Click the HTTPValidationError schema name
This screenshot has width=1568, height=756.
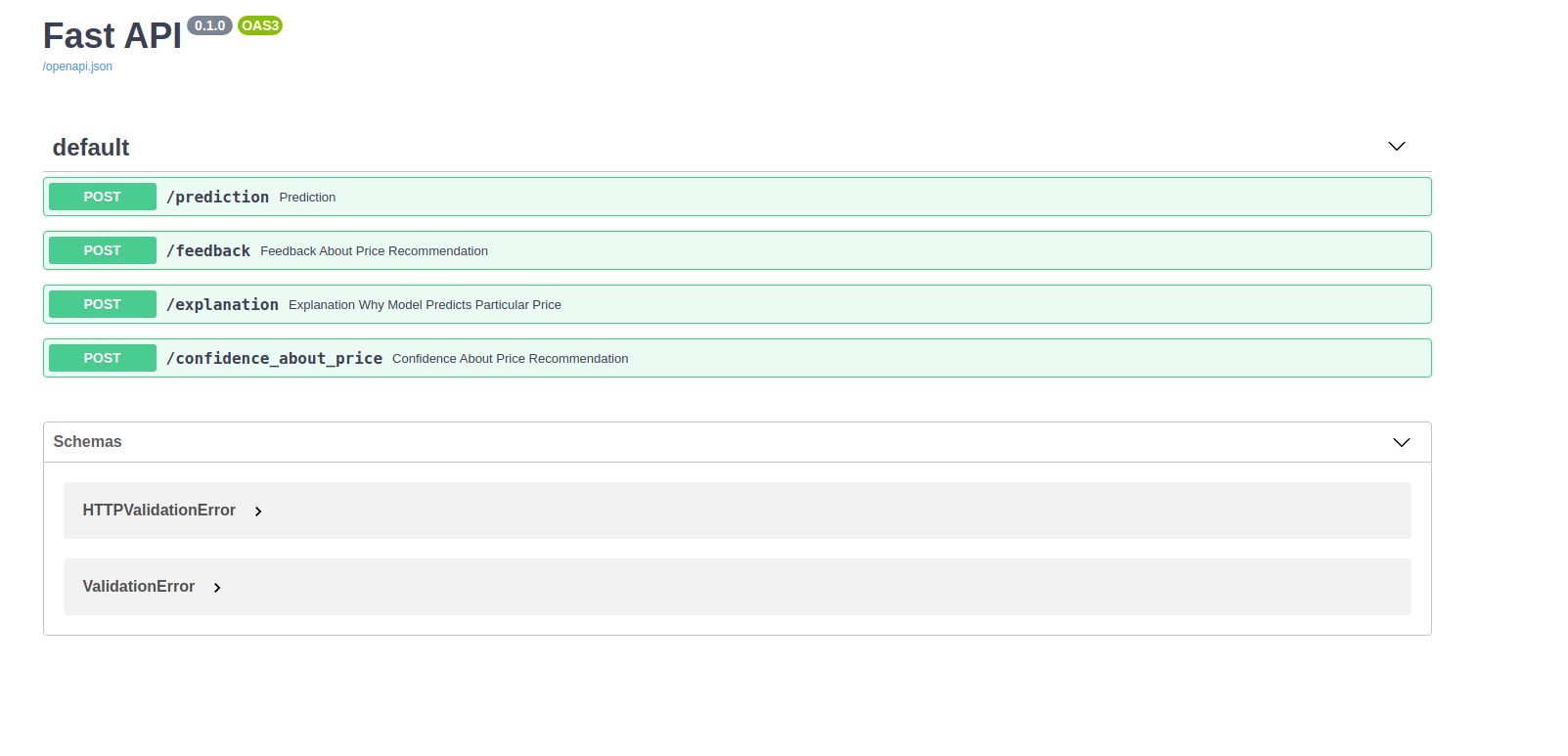click(159, 511)
